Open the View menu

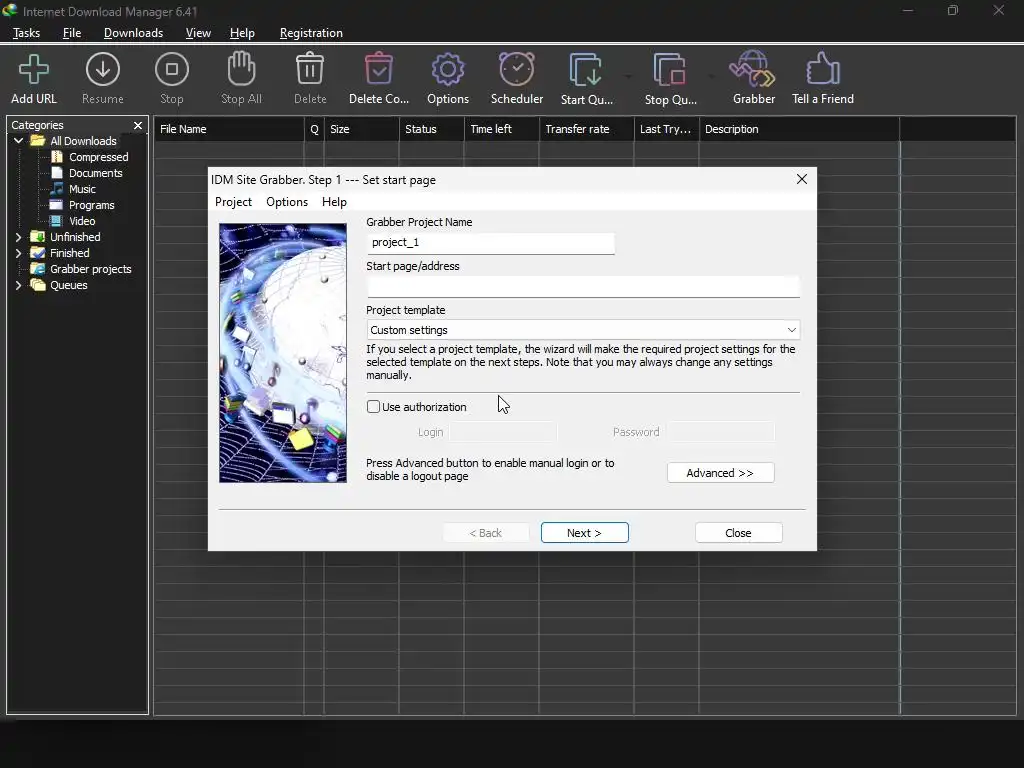coord(198,33)
